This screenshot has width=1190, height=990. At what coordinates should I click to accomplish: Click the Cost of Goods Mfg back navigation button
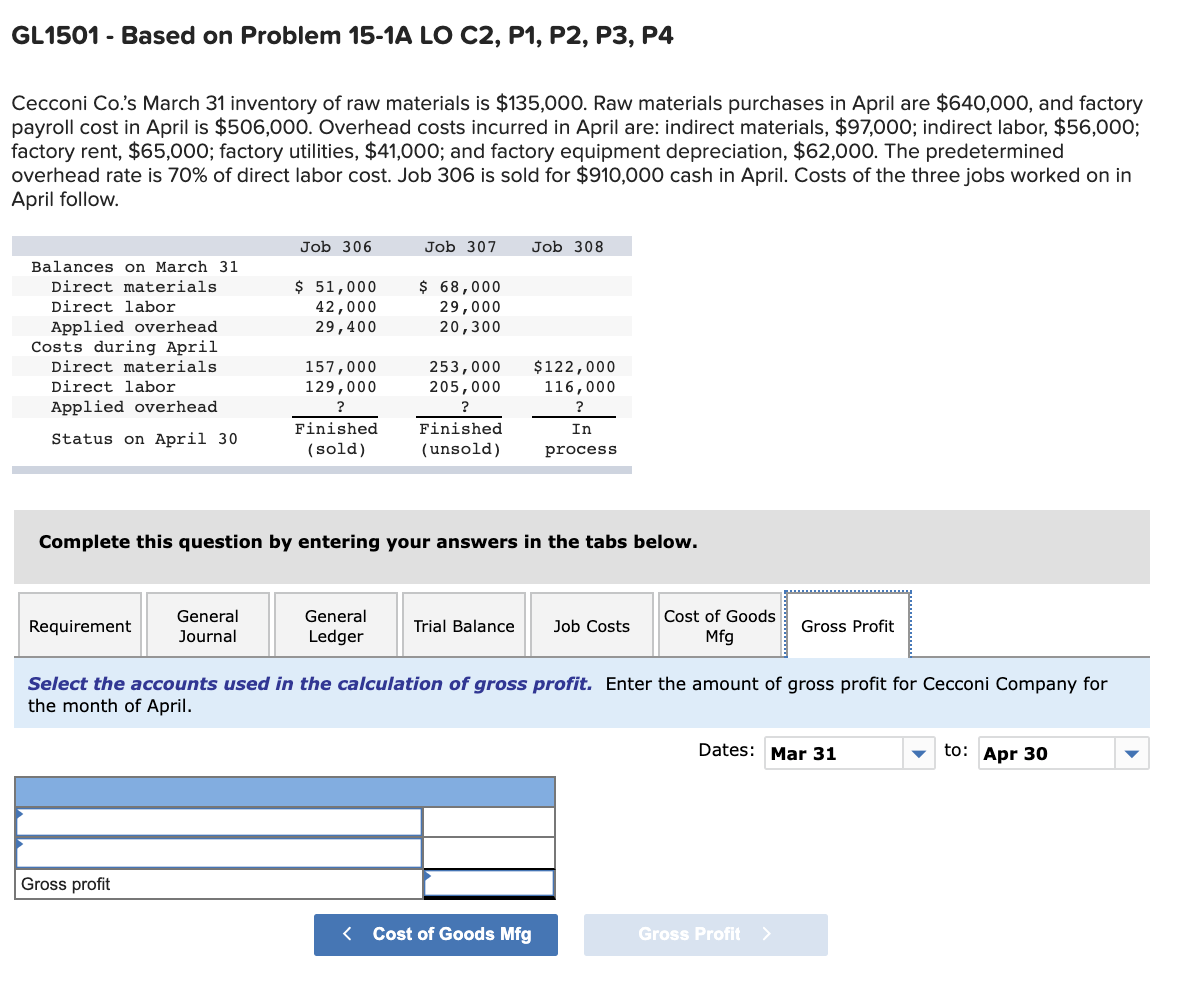(435, 934)
